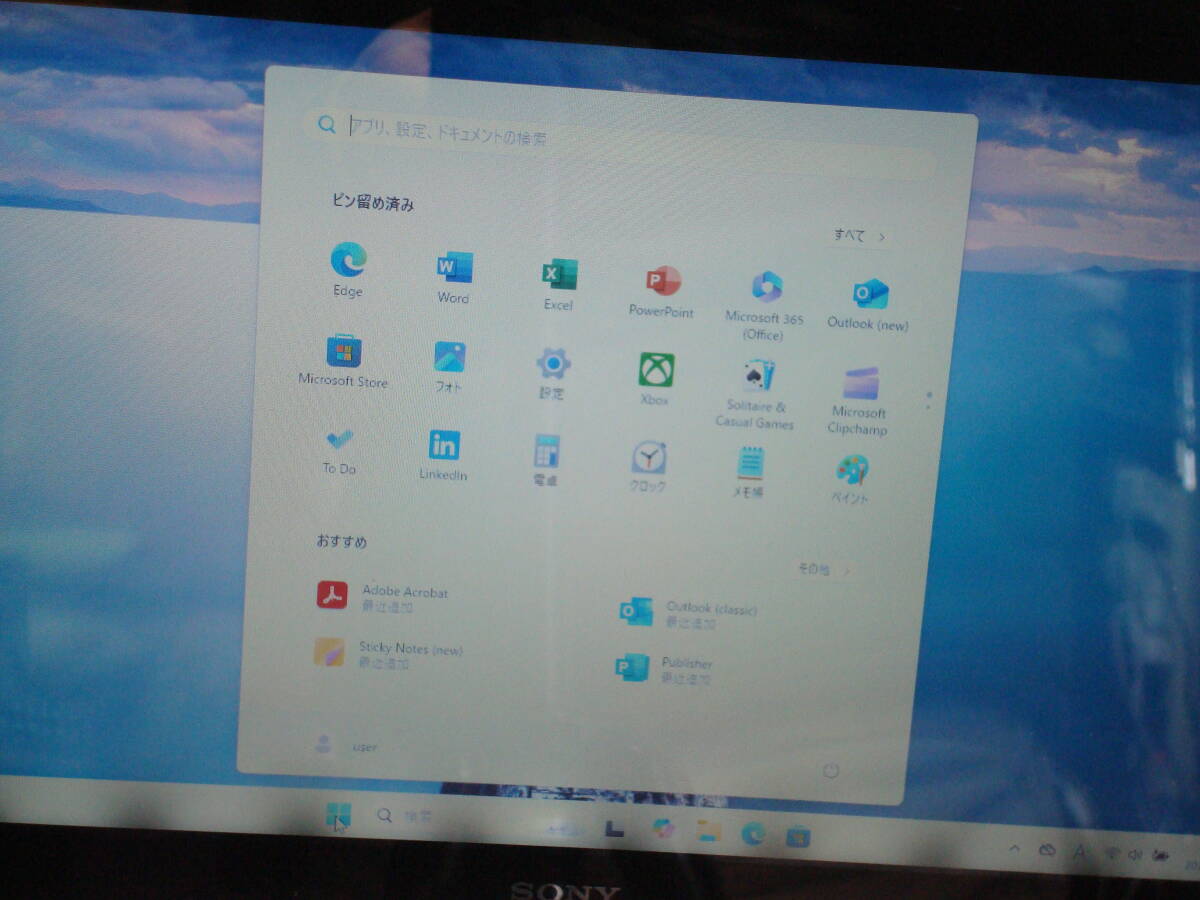Open Microsoft Store in the pinned grid

[343, 361]
